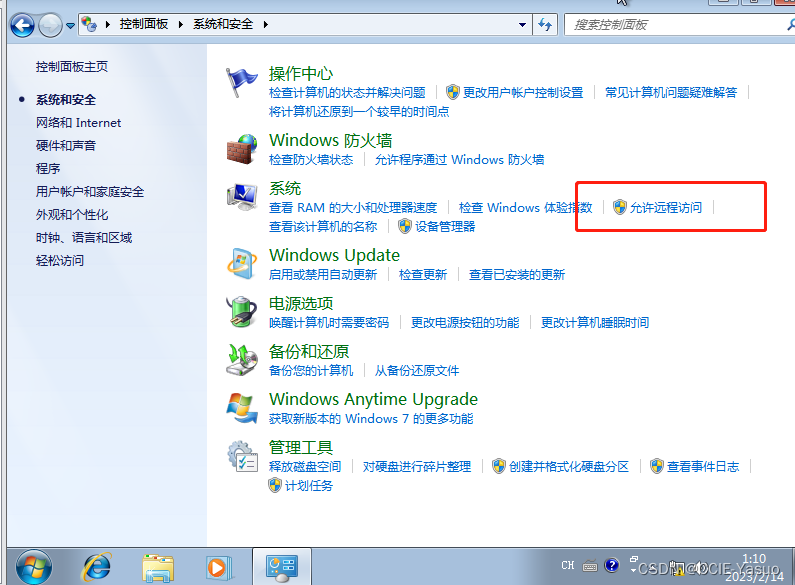
Task: Select 时钟、语言和区域 category
Action: tap(84, 238)
